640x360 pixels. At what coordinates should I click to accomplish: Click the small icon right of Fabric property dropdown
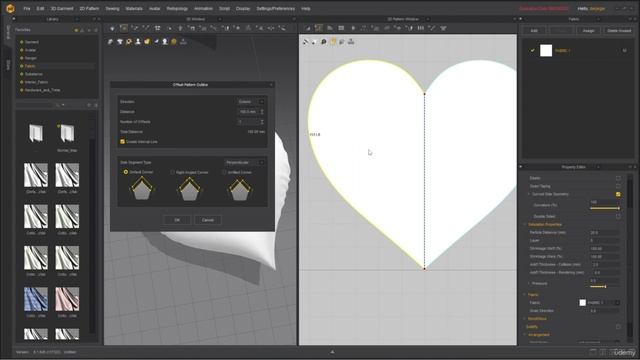pyautogui.click(x=618, y=302)
